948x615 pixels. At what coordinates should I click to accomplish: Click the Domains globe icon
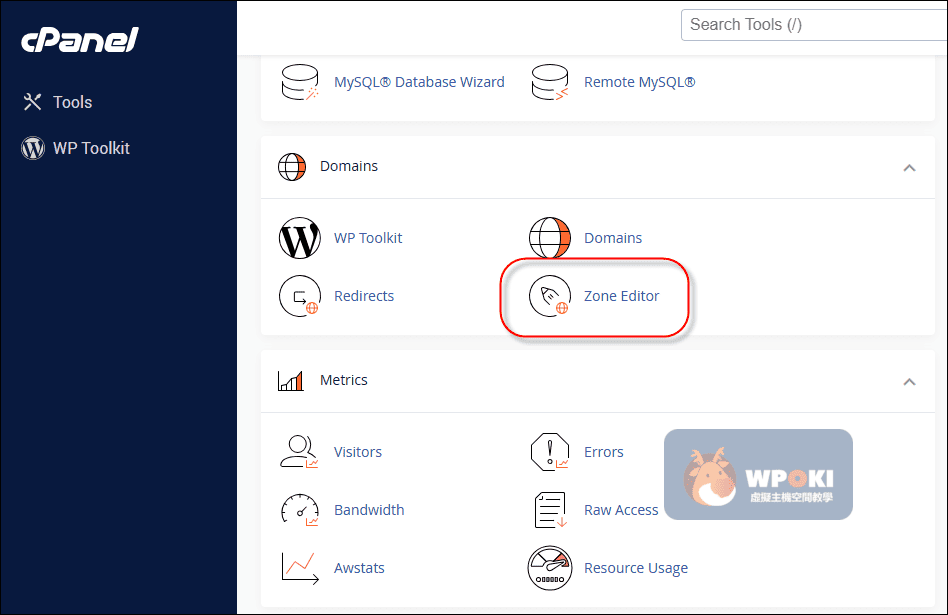click(549, 238)
